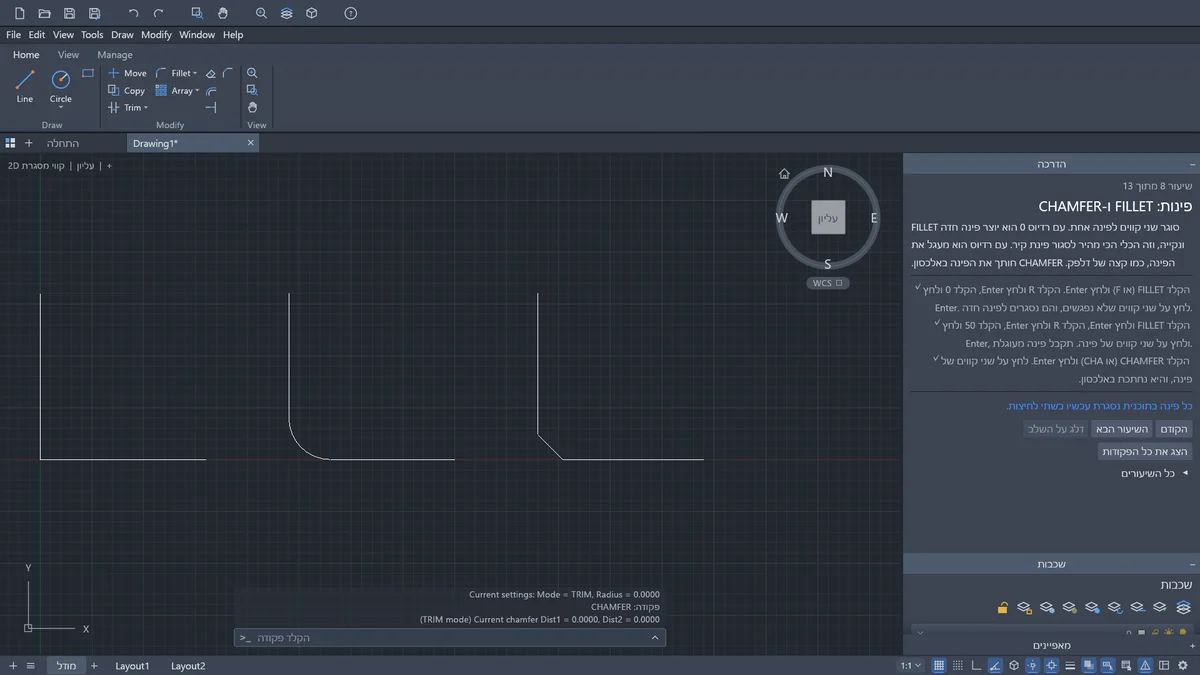Click the עליון top face of view cube
Screen dimensions: 1200x675
pos(828,217)
